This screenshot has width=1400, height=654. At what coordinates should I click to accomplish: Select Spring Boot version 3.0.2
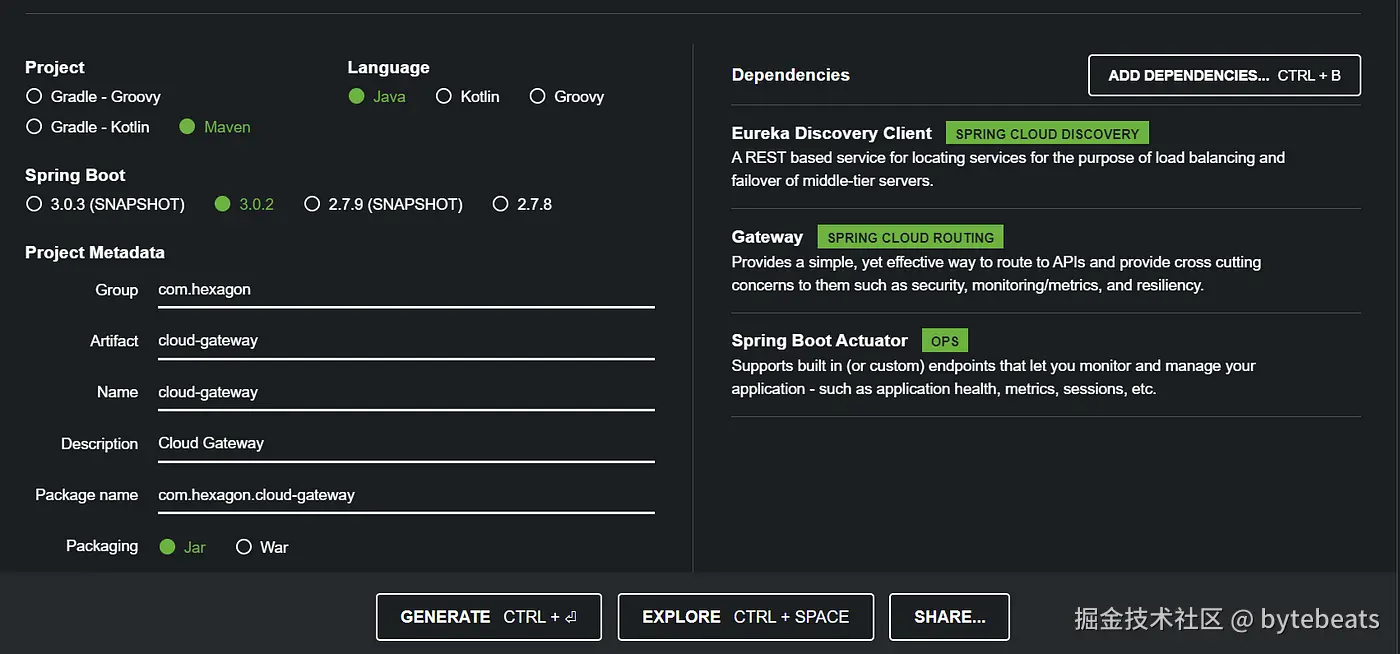223,204
